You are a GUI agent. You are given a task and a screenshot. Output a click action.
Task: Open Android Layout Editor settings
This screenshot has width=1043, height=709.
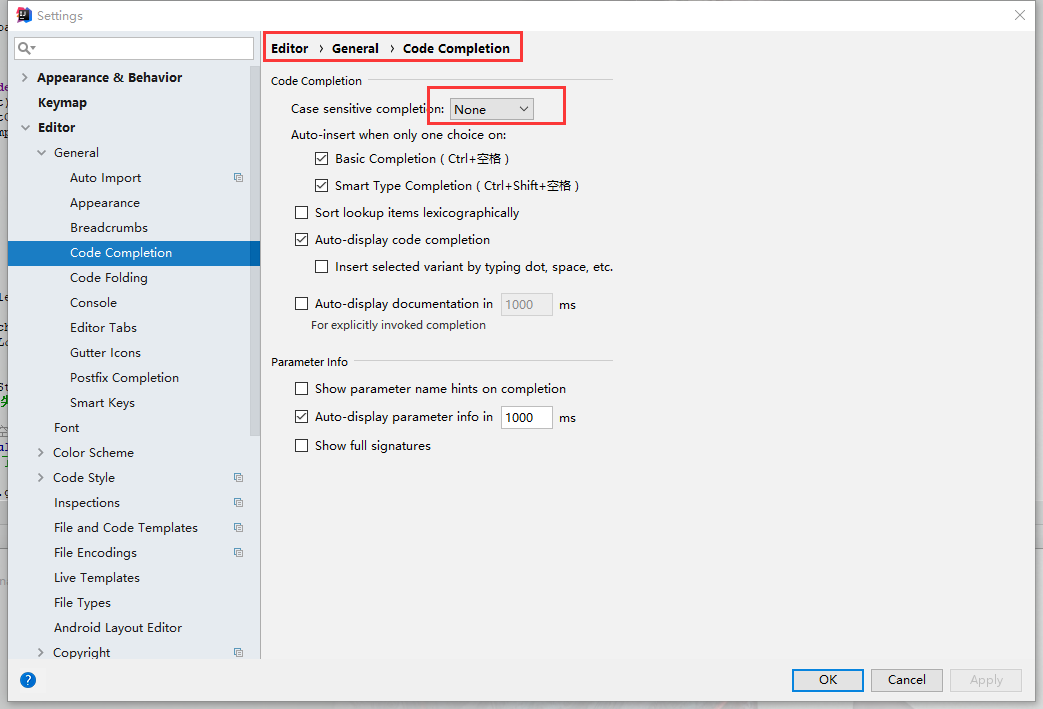[118, 628]
